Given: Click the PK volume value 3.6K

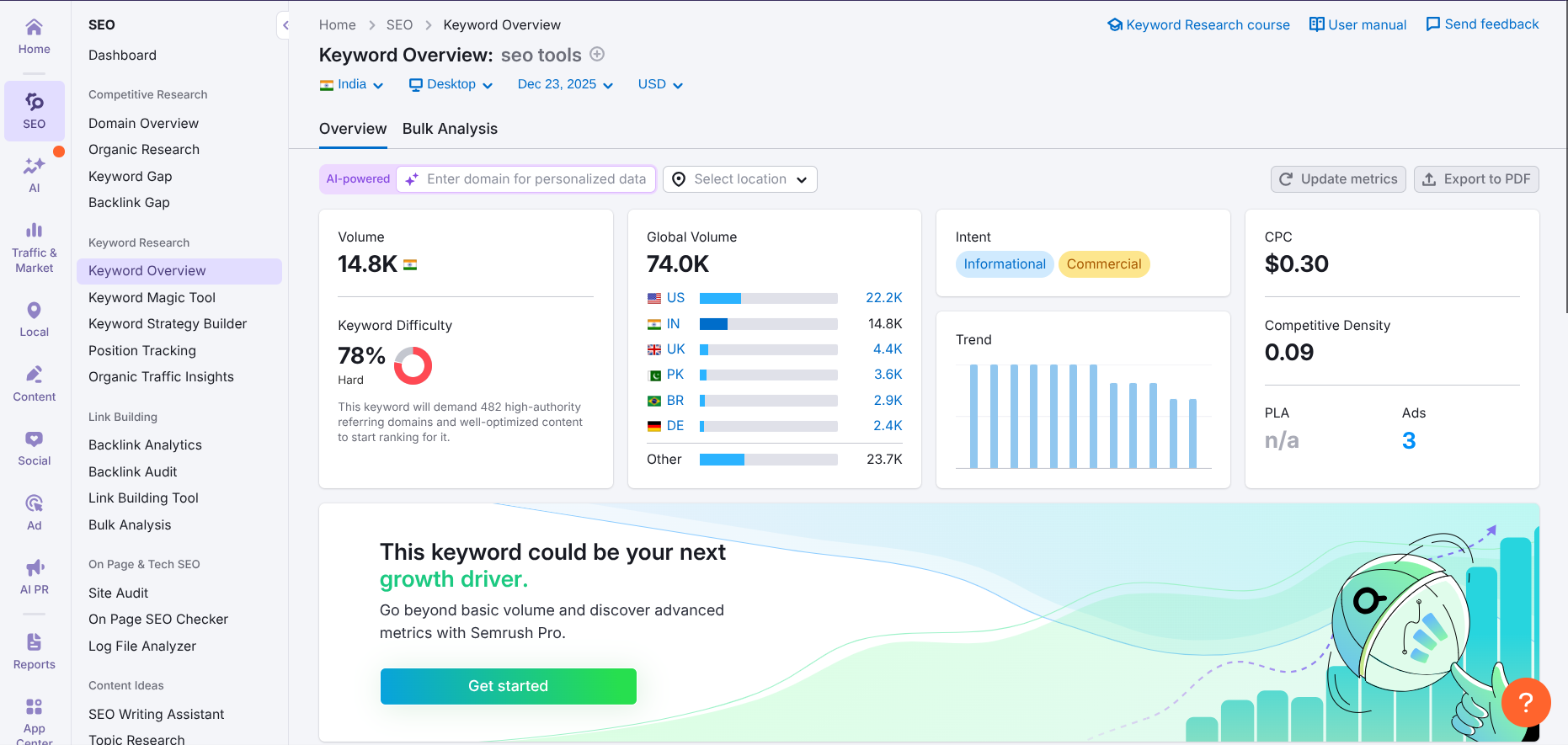Looking at the screenshot, I should (x=888, y=375).
